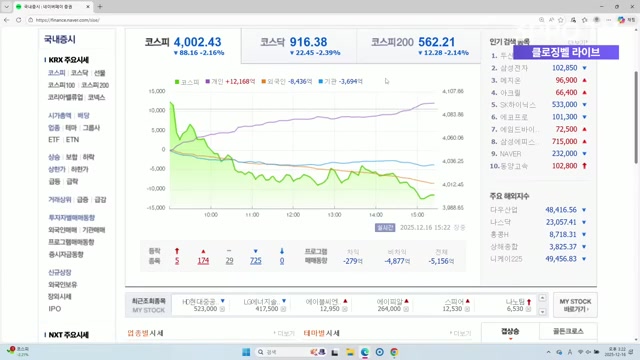Open 시가총액 link in sidebar
Image resolution: width=640 pixels, height=360 pixels.
click(x=60, y=116)
